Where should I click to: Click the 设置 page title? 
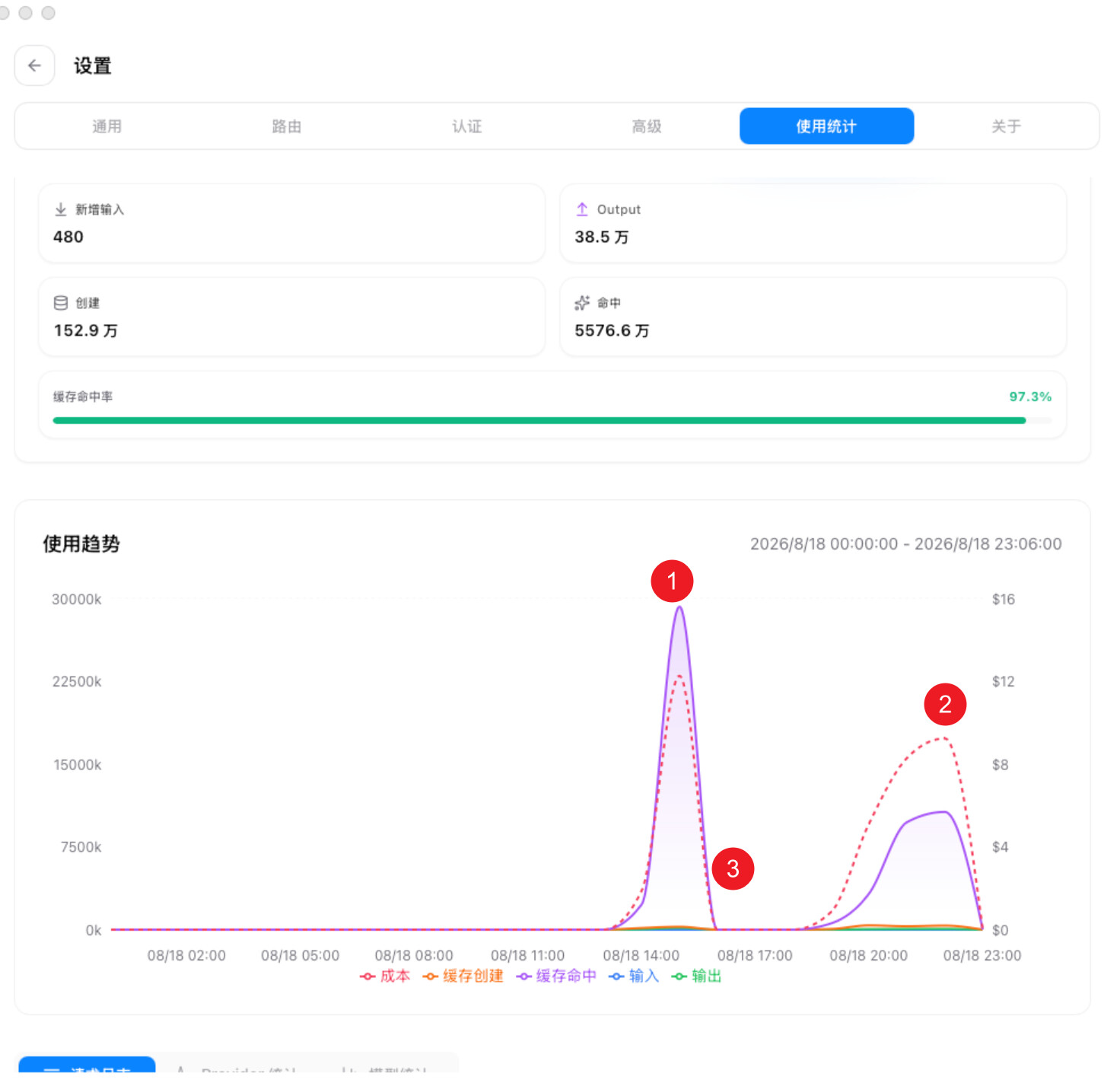coord(93,66)
